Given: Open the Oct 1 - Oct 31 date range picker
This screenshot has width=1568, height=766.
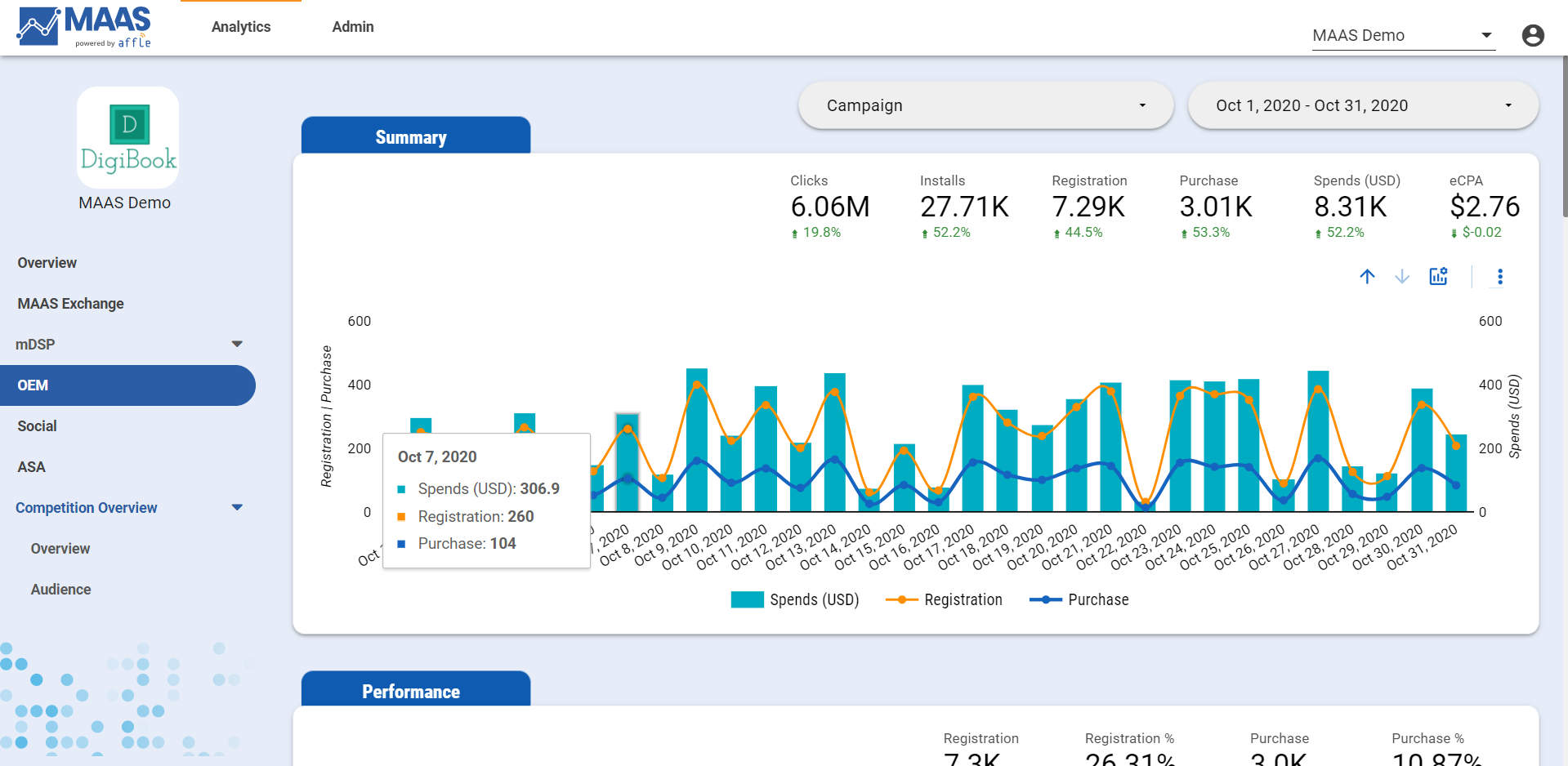Looking at the screenshot, I should point(1362,105).
